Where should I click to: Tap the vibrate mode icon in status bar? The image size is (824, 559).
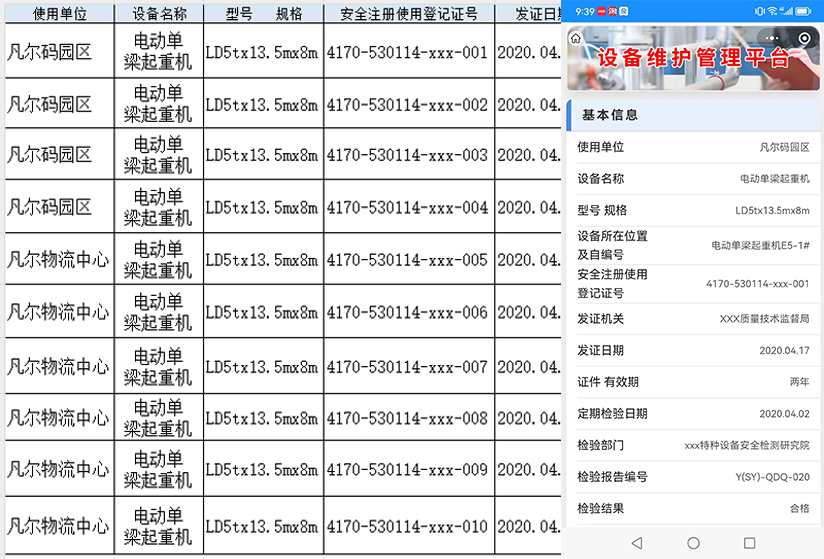(759, 10)
